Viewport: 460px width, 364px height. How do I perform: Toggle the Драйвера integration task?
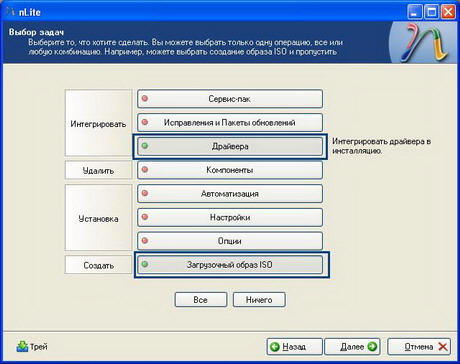tap(230, 146)
